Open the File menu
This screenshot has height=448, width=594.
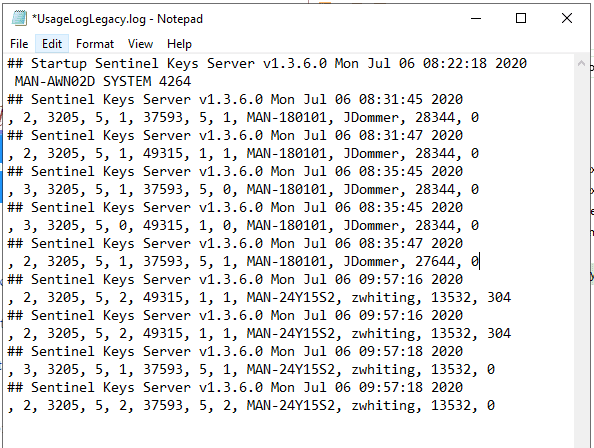point(19,44)
